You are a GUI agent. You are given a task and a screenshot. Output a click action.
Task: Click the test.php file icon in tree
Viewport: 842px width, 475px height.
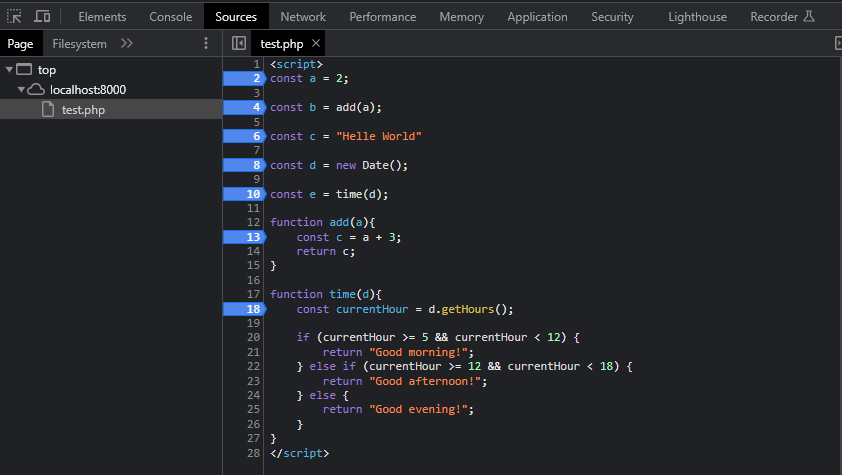tap(48, 110)
